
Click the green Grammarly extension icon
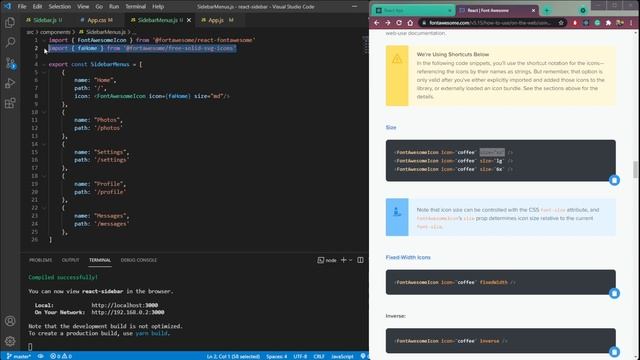pyautogui.click(x=598, y=23)
